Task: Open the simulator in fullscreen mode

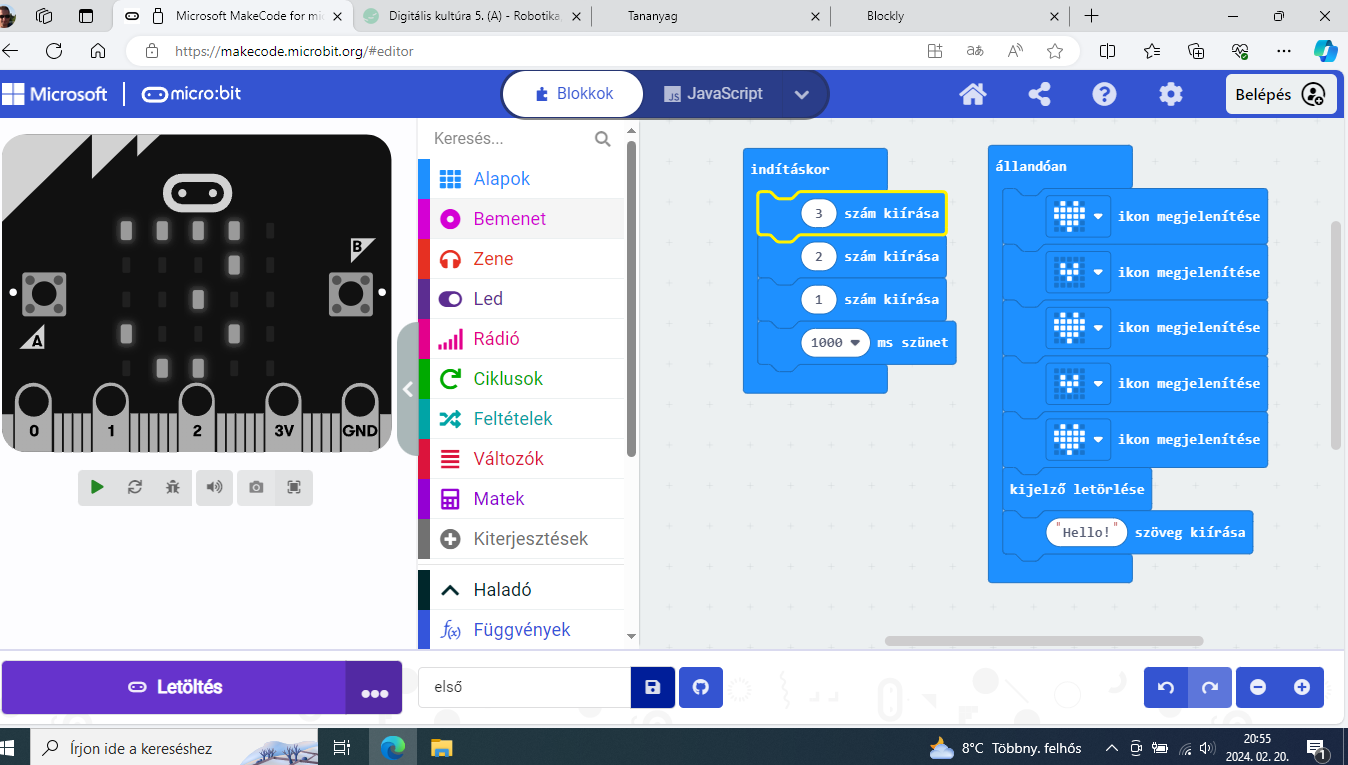Action: pos(294,487)
